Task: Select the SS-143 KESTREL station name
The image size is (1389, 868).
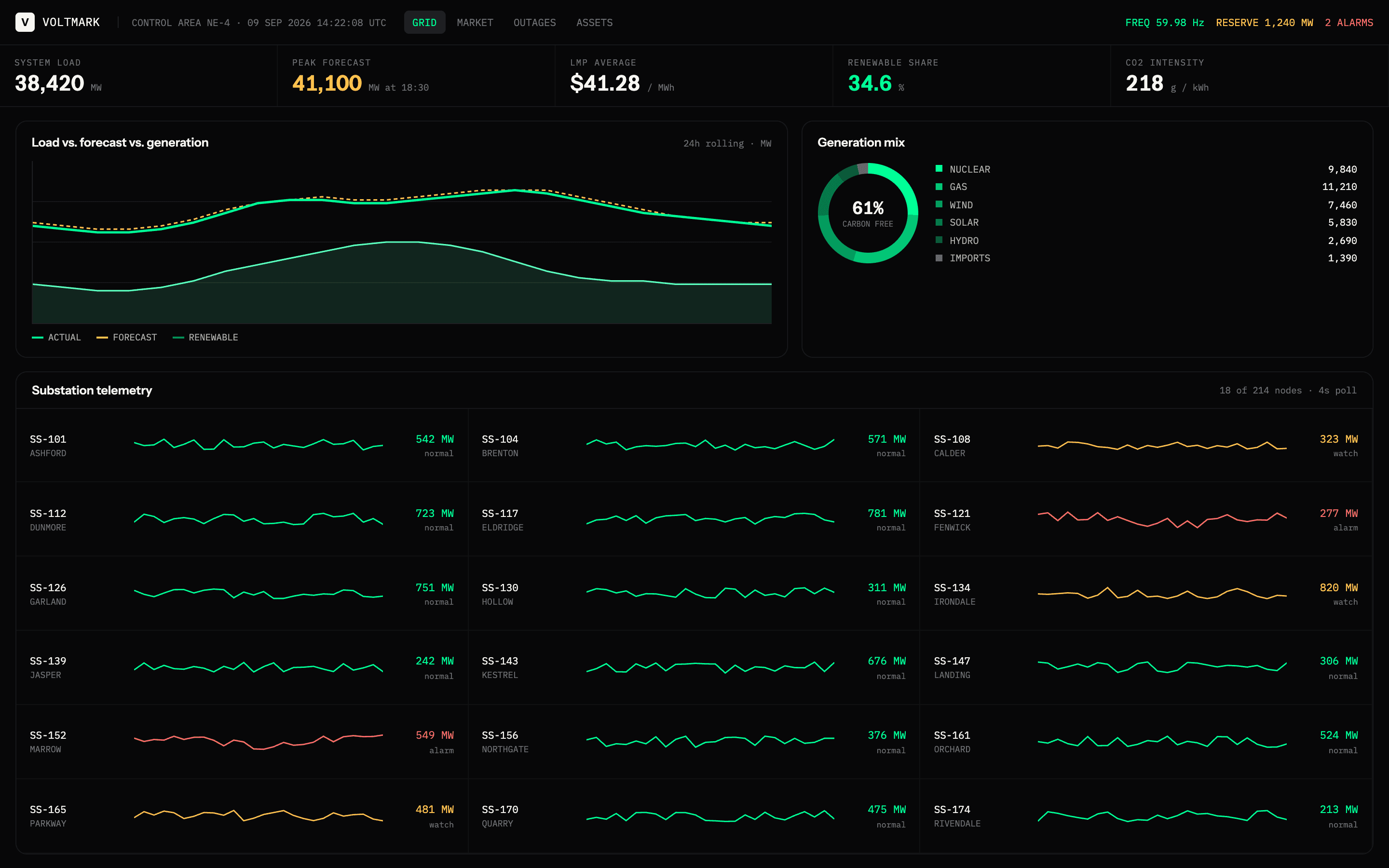Action: [500, 675]
